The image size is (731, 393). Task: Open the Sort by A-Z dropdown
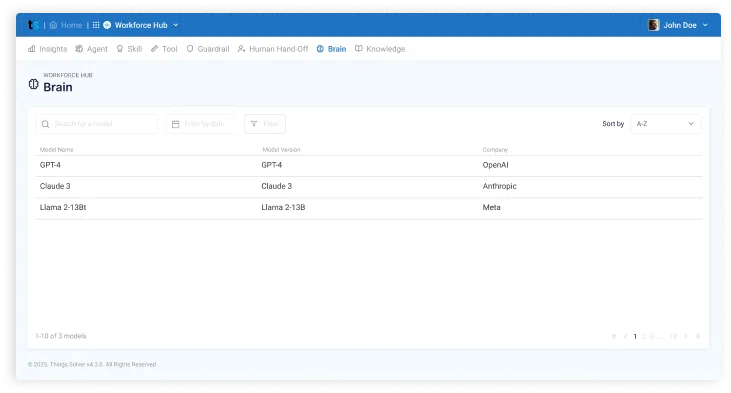pyautogui.click(x=666, y=124)
